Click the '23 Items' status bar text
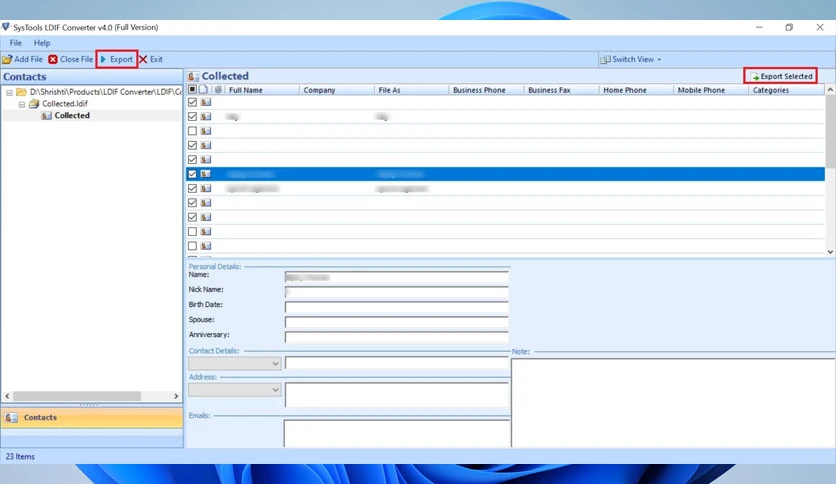Viewport: 836px width, 484px height. click(20, 456)
